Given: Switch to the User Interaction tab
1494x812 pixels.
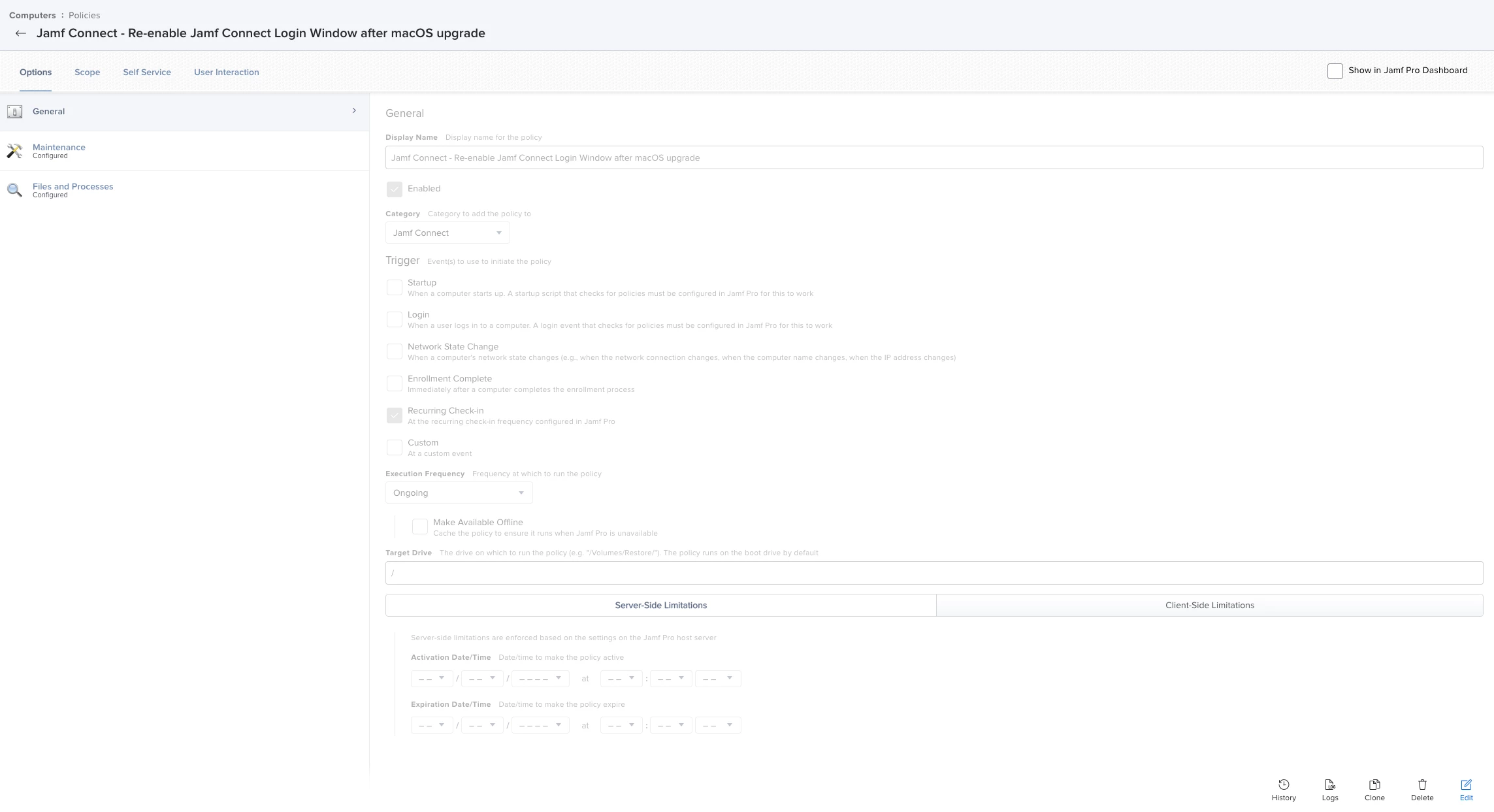Looking at the screenshot, I should click(226, 73).
